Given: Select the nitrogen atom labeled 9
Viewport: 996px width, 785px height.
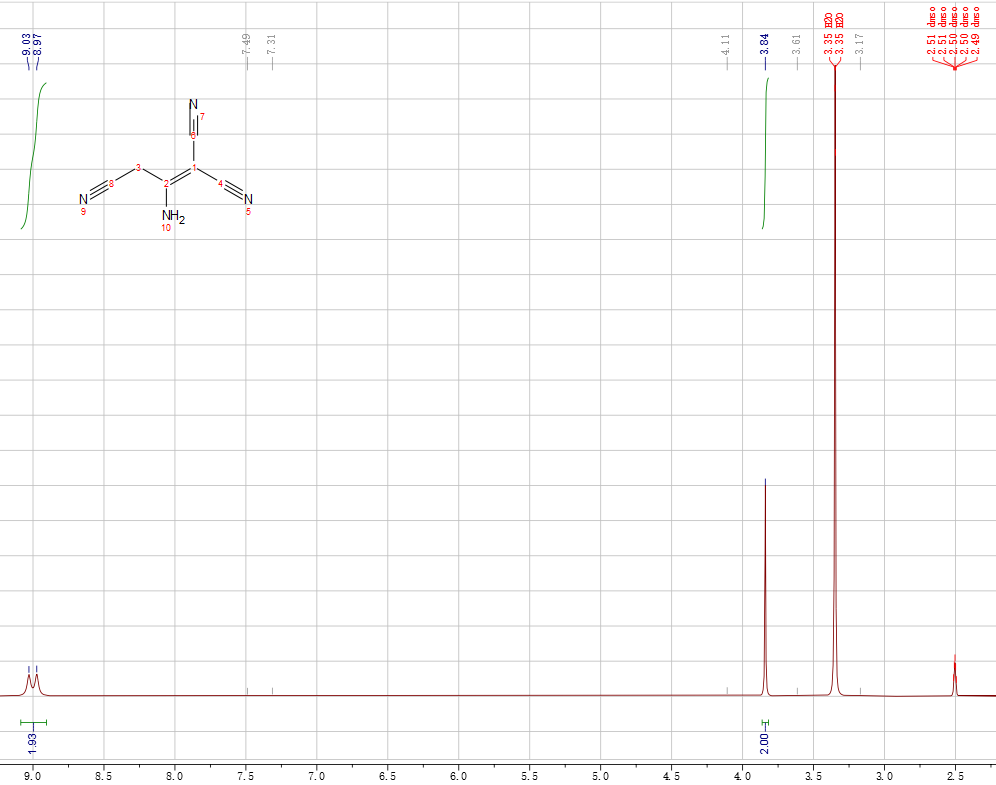Looking at the screenshot, I should pyautogui.click(x=83, y=199).
